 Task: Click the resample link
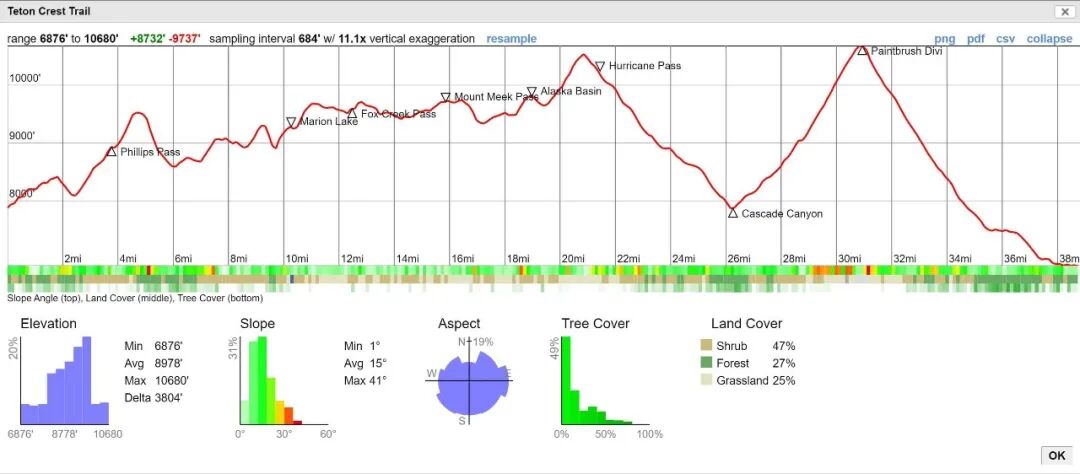tap(511, 39)
